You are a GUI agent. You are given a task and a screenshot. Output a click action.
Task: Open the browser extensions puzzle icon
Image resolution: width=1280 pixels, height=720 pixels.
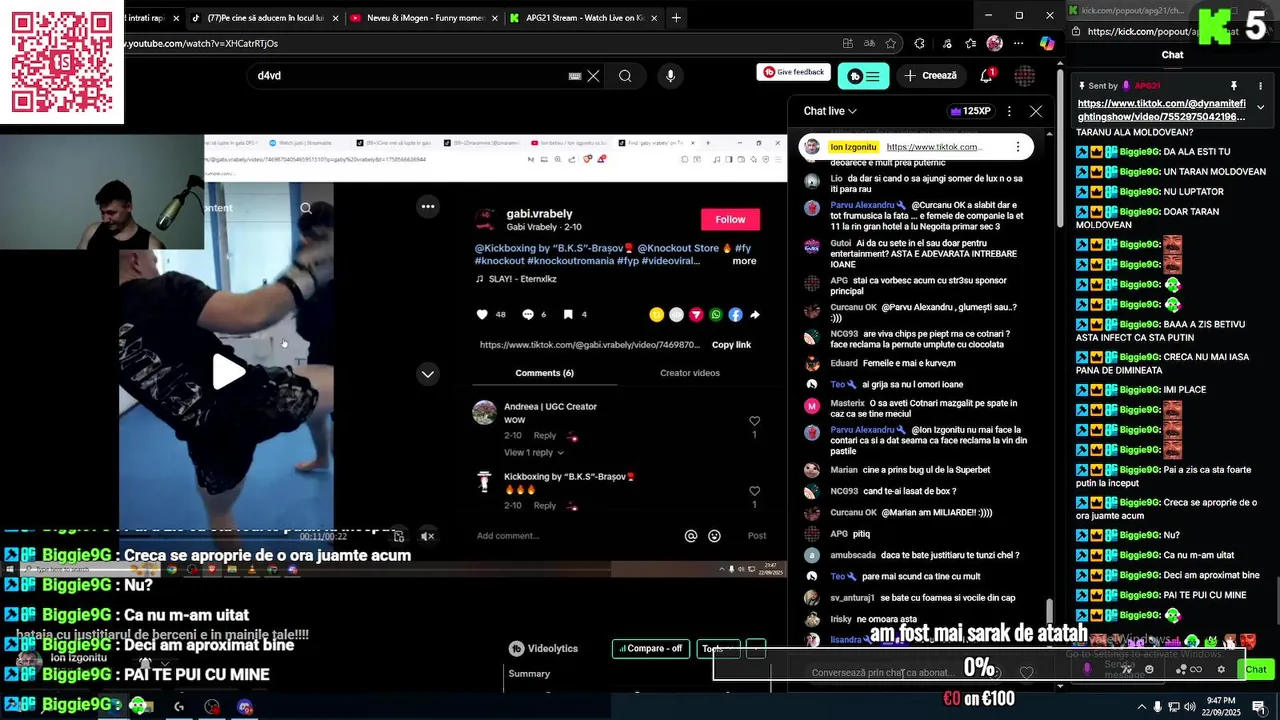[x=919, y=44]
